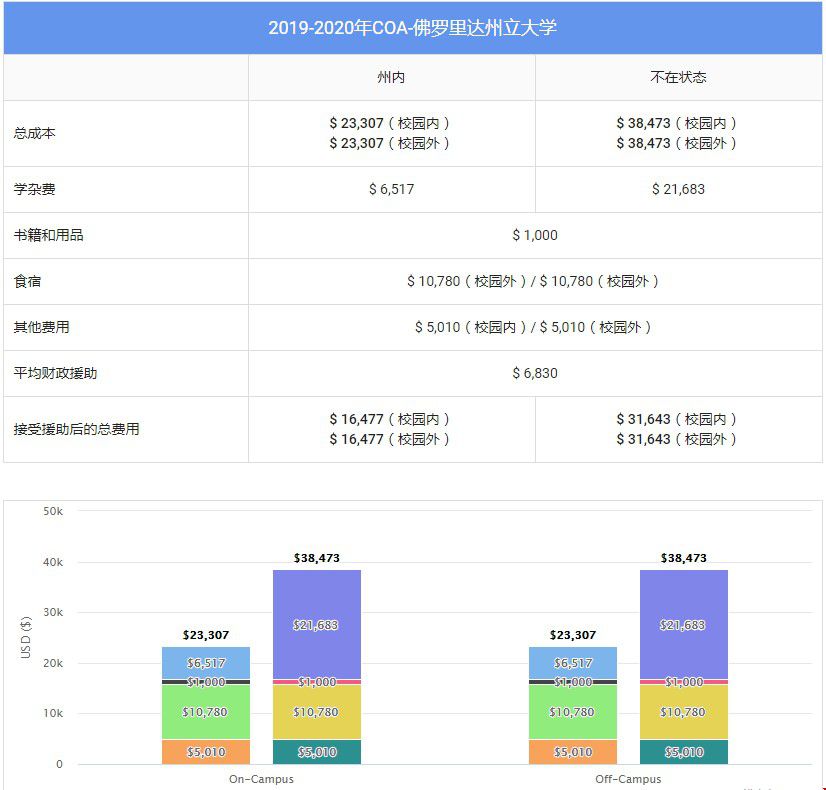Click the 总成本 row label

click(x=35, y=133)
